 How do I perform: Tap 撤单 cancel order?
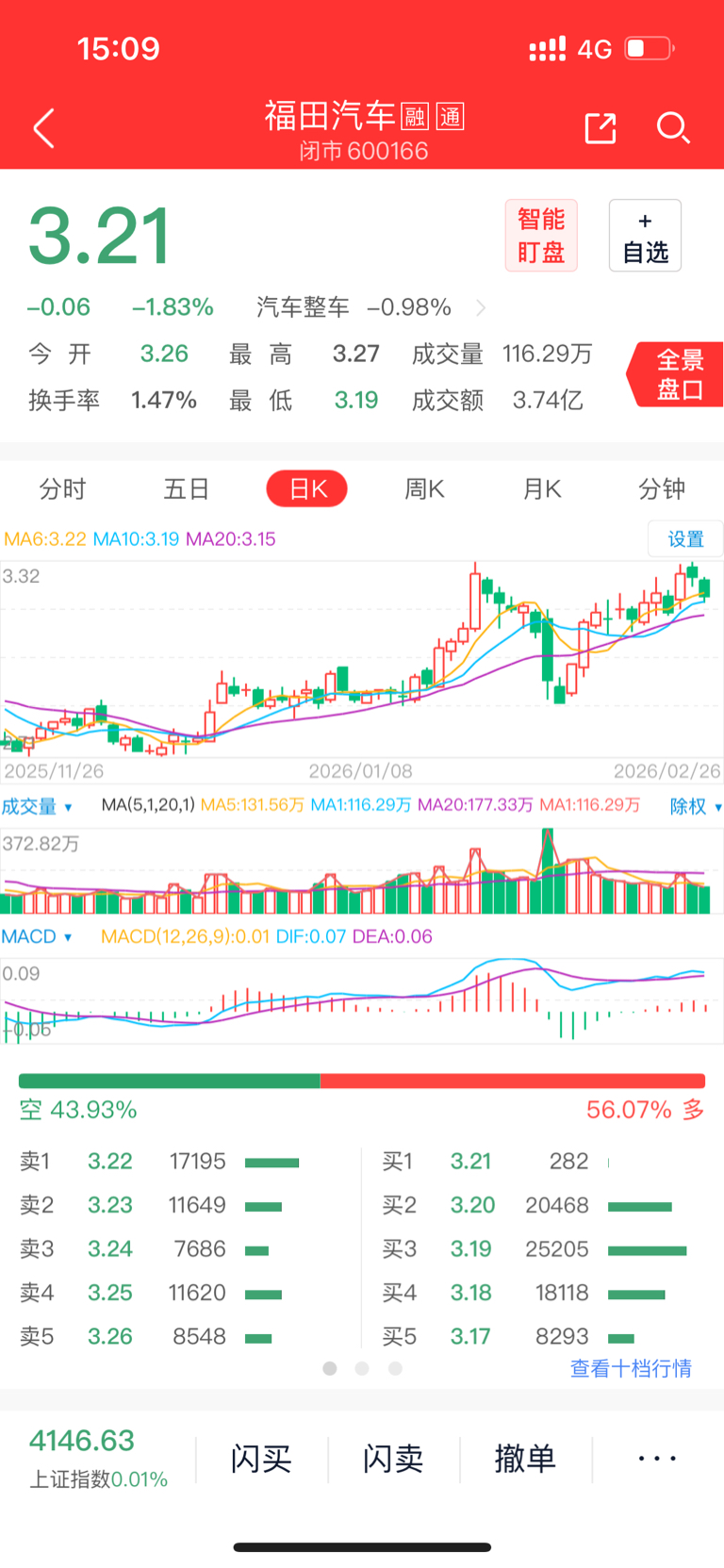(525, 1459)
